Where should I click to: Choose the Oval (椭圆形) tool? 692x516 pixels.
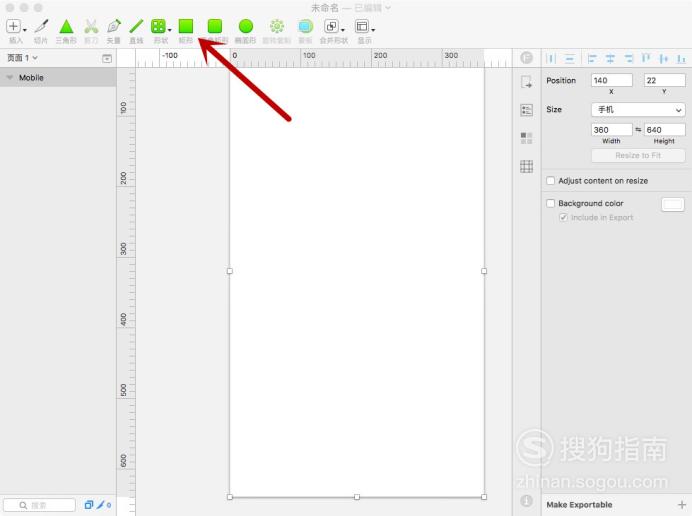click(x=246, y=26)
